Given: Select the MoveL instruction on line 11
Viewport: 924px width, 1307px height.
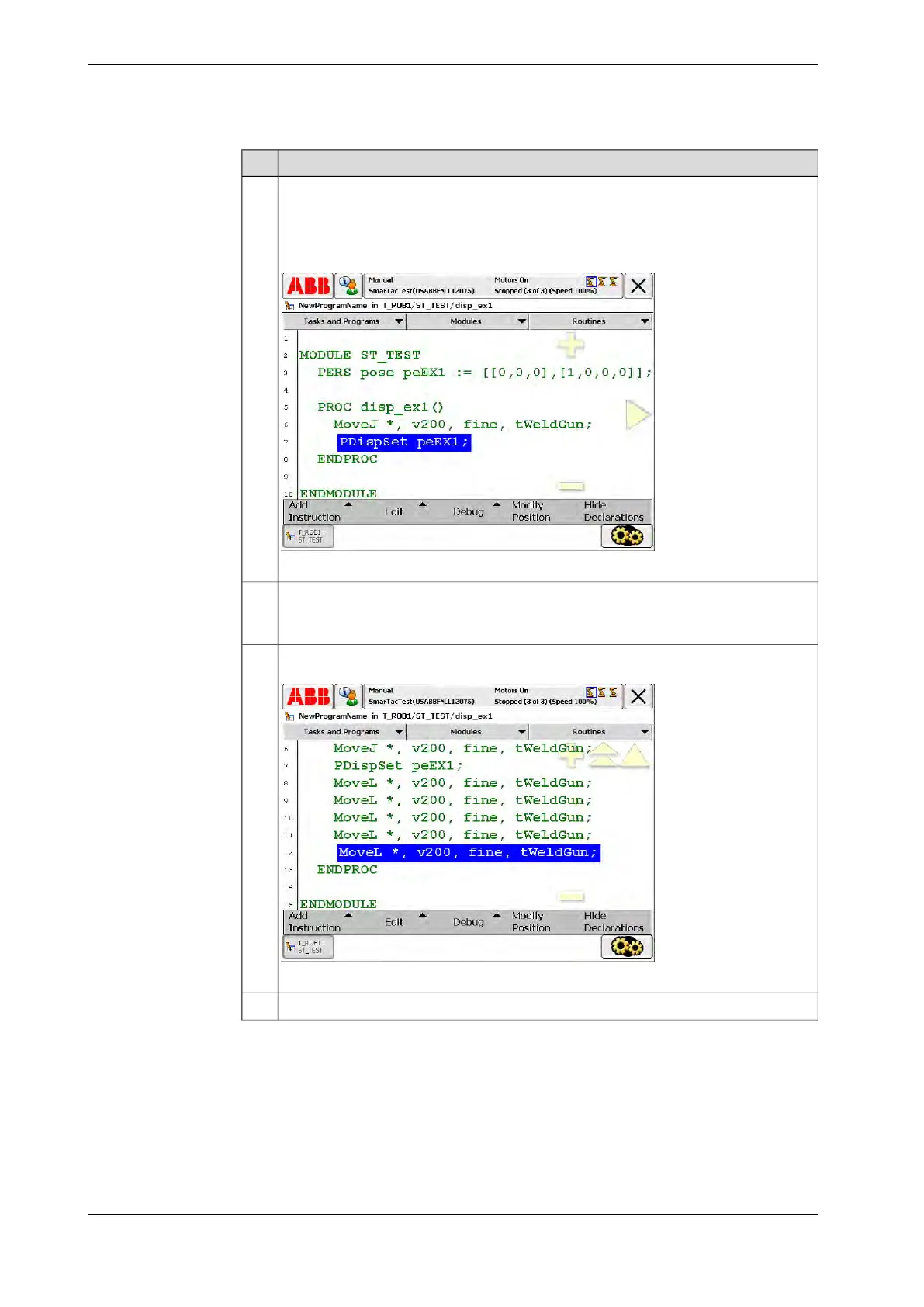Looking at the screenshot, I should (x=462, y=835).
